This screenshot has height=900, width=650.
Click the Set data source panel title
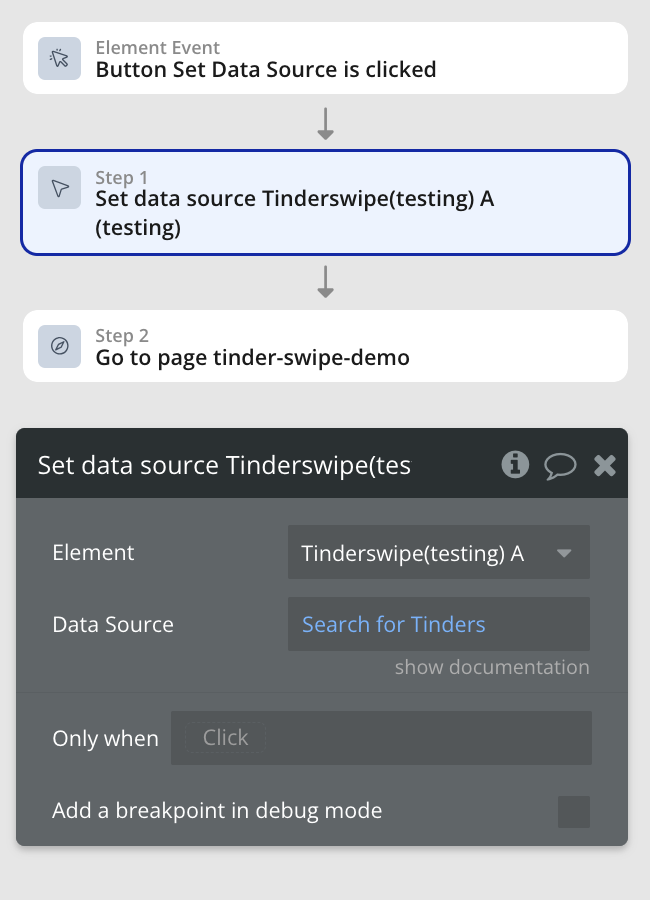[x=224, y=465]
